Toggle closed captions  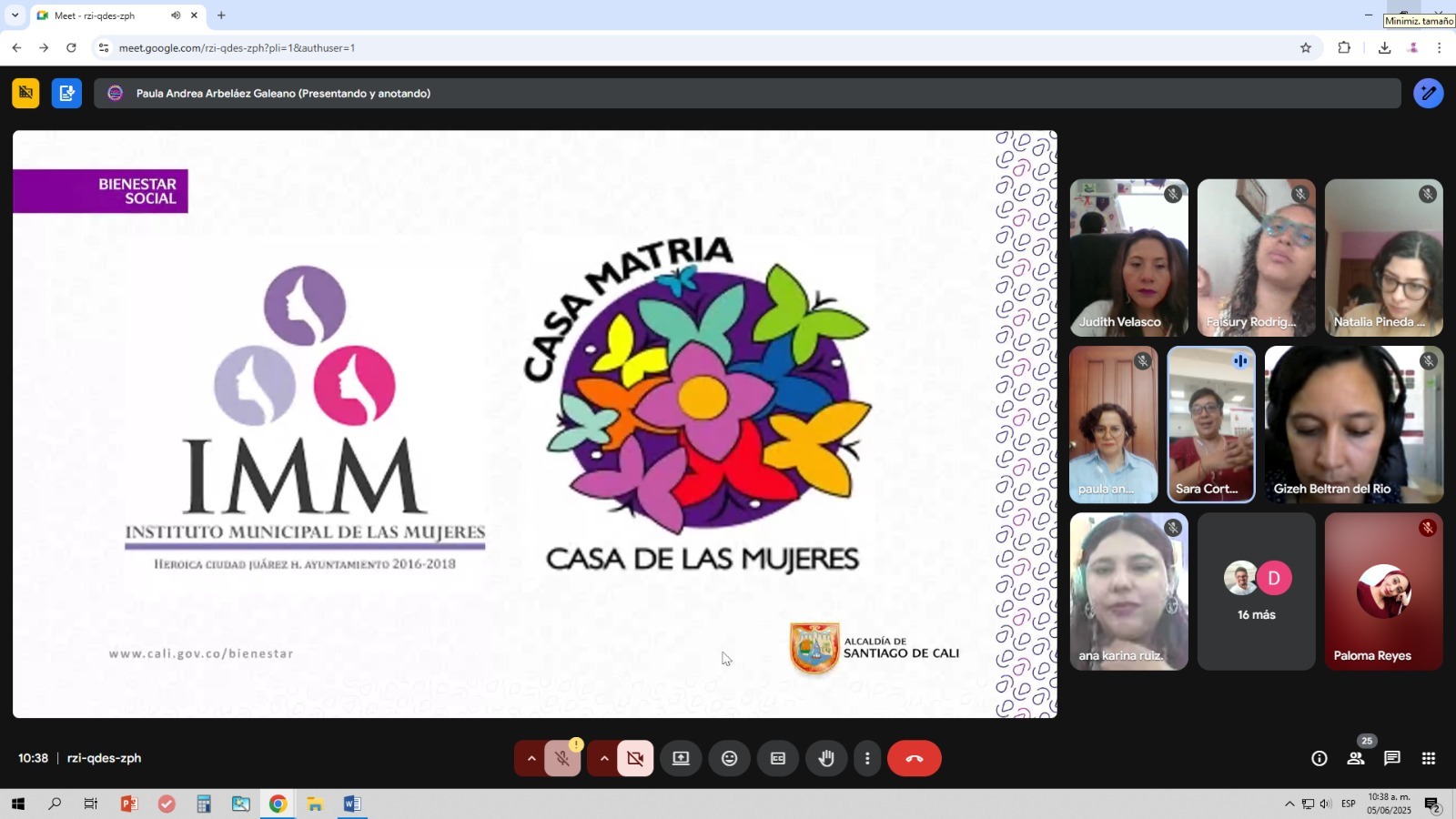tap(778, 758)
